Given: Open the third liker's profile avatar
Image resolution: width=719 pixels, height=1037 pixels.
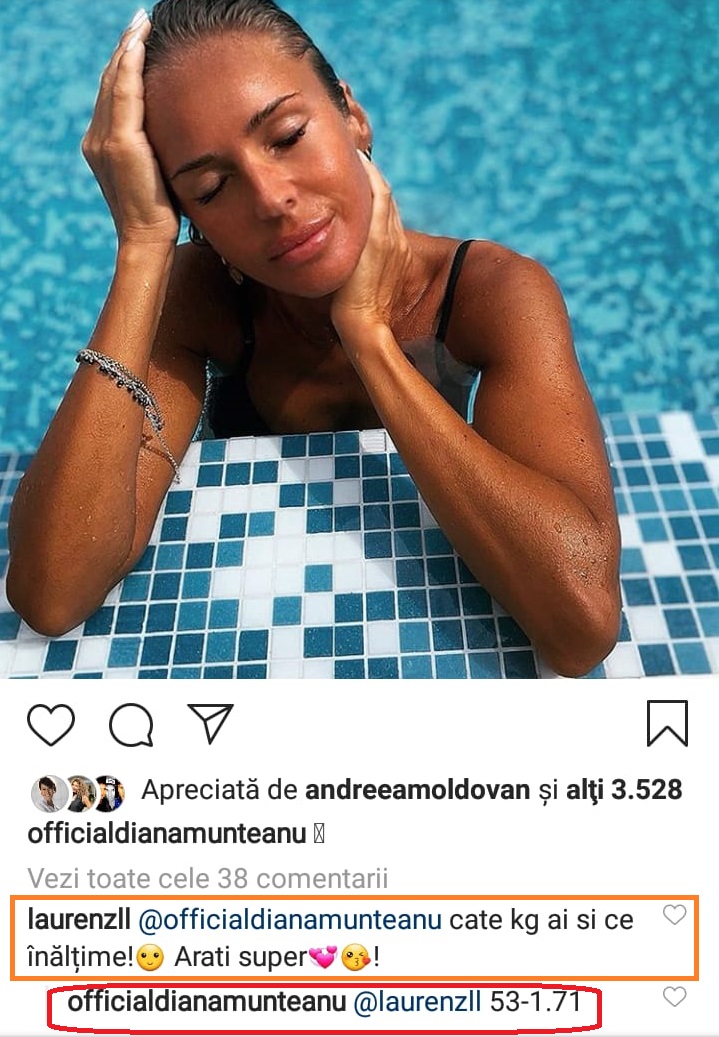Looking at the screenshot, I should click(108, 793).
